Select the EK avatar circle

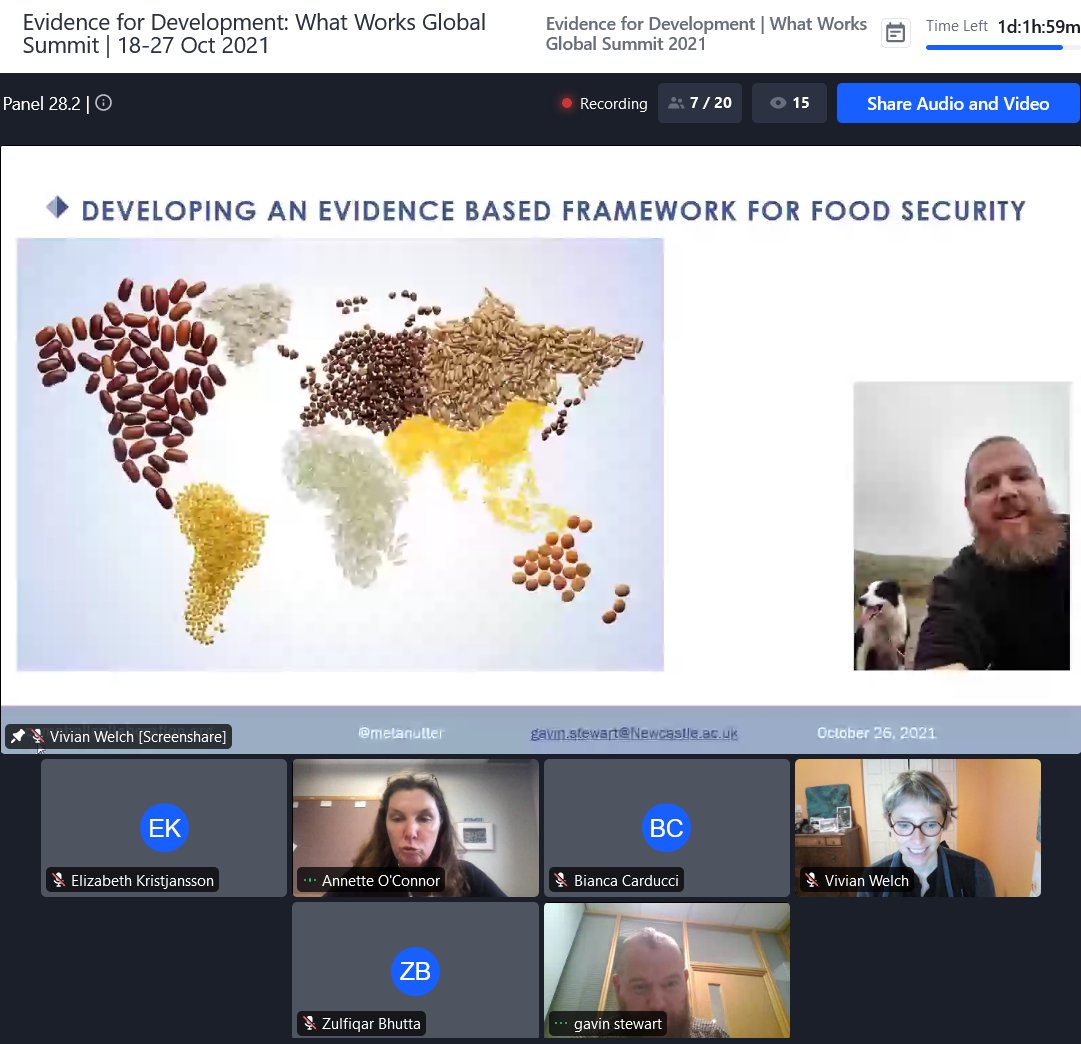click(164, 827)
